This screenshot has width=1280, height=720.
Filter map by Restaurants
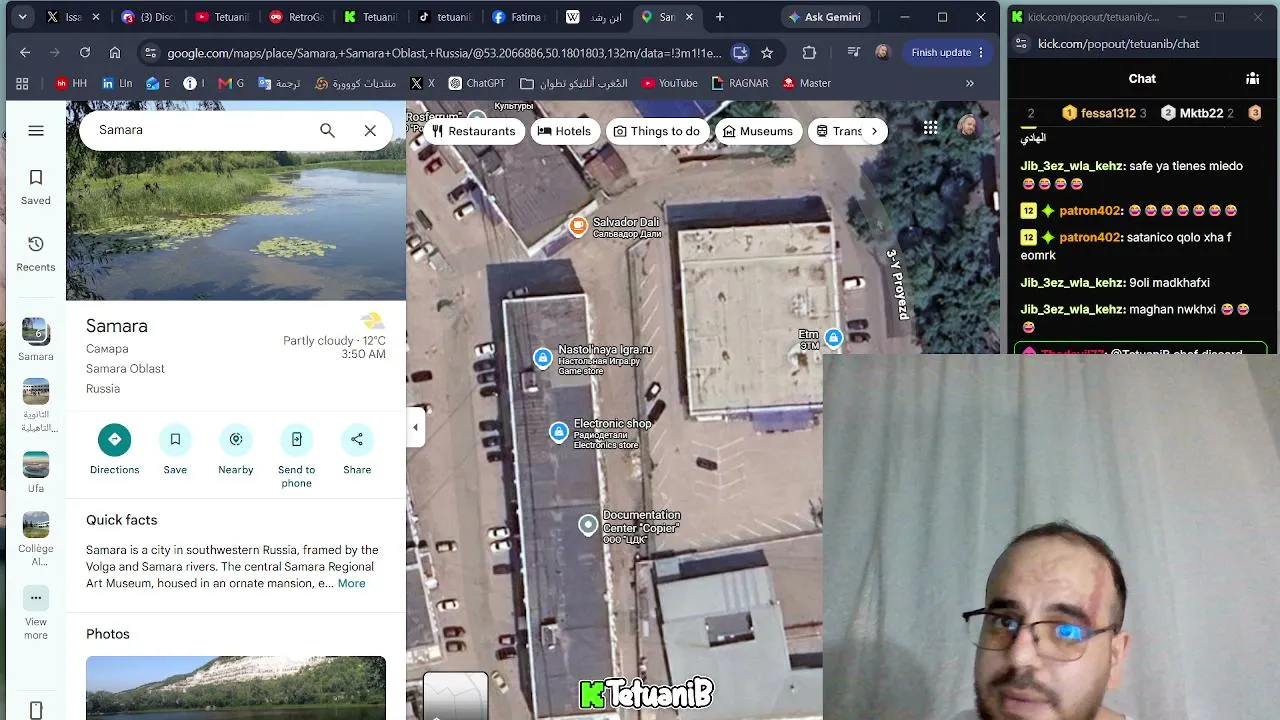click(473, 131)
